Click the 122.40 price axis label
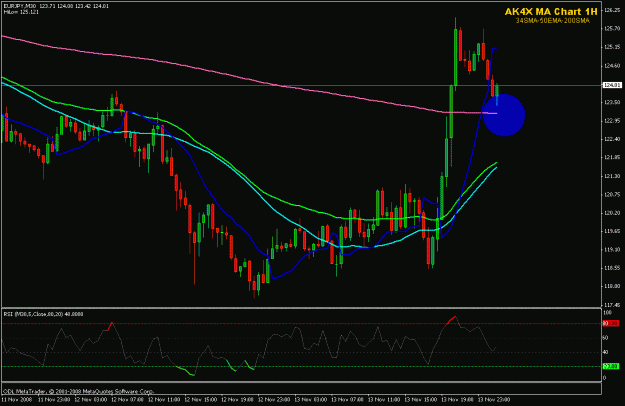 click(612, 139)
